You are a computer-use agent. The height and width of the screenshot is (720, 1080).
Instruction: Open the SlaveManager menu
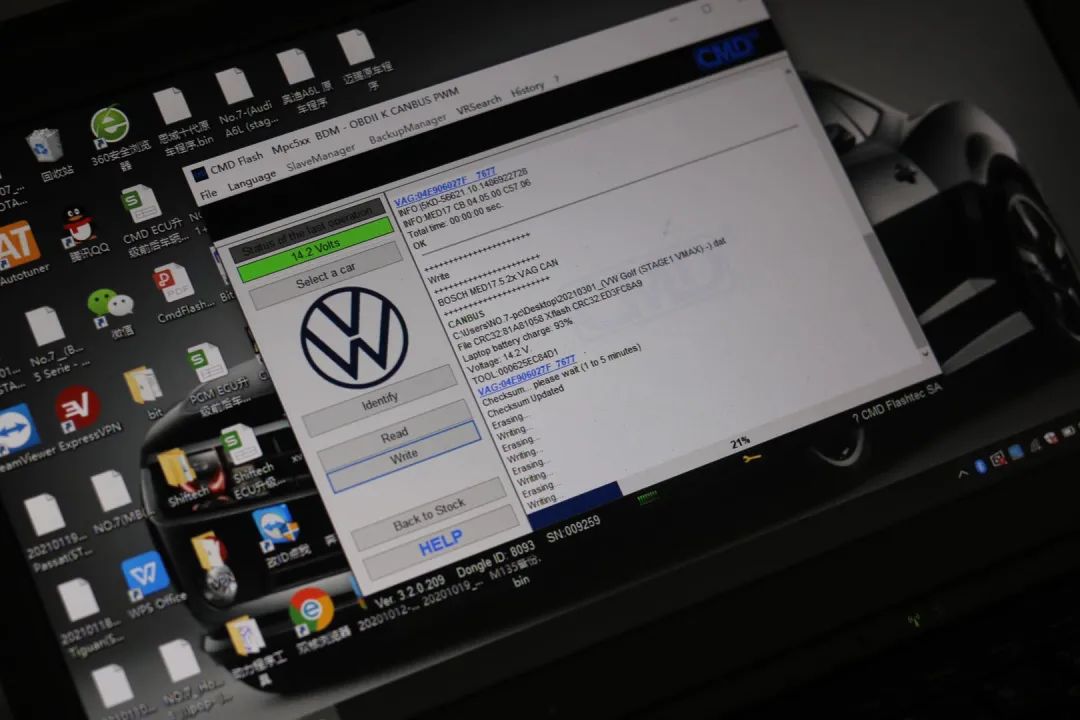click(x=321, y=157)
